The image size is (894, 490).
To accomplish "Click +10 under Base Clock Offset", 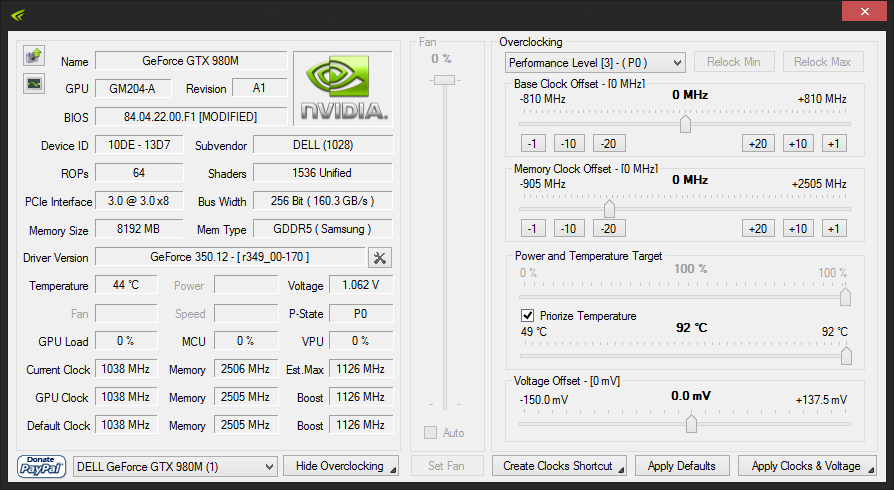I will 798,144.
